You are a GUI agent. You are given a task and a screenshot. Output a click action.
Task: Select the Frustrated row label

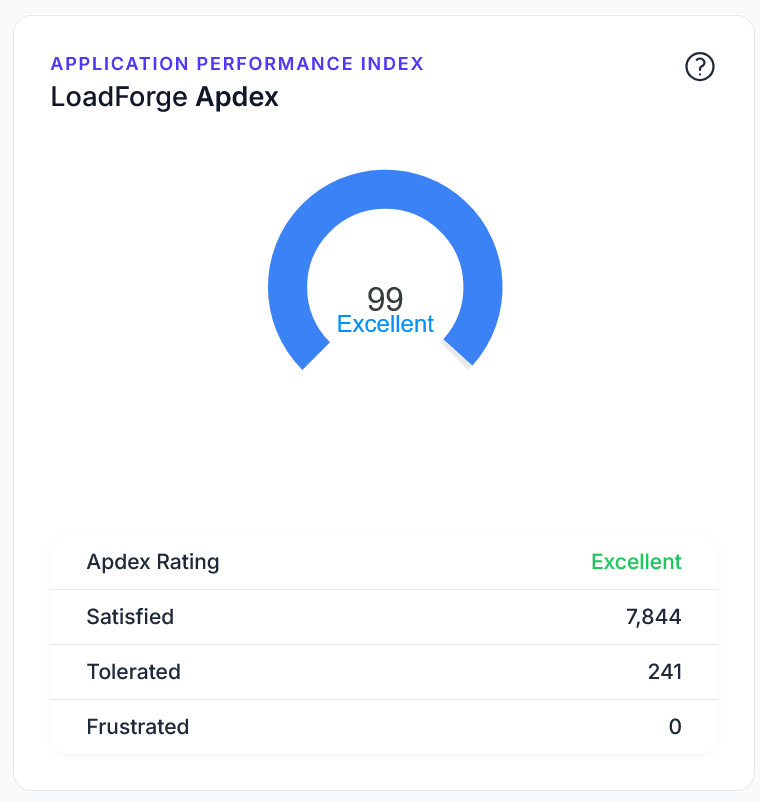click(x=138, y=726)
